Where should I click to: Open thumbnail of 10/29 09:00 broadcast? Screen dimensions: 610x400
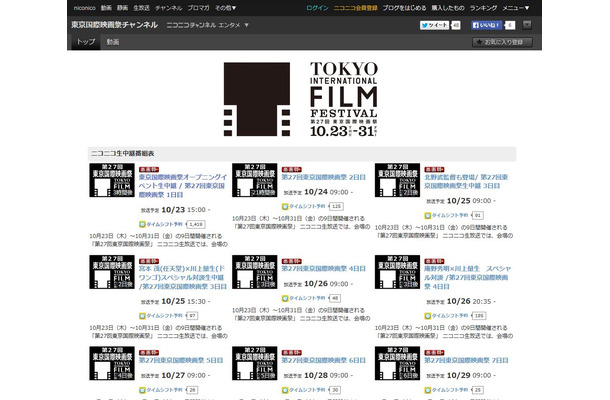pyautogui.click(x=398, y=363)
